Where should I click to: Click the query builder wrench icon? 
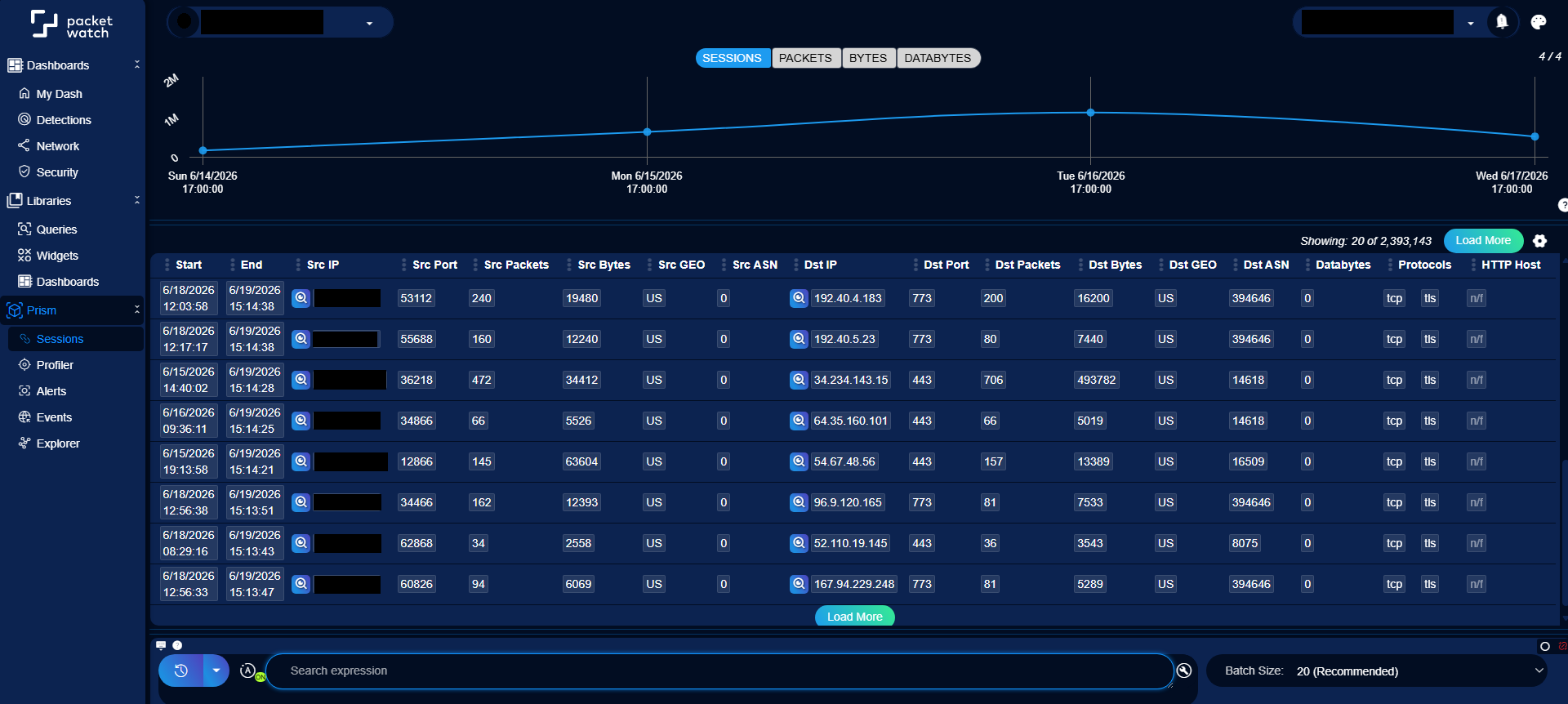pyautogui.click(x=1184, y=671)
